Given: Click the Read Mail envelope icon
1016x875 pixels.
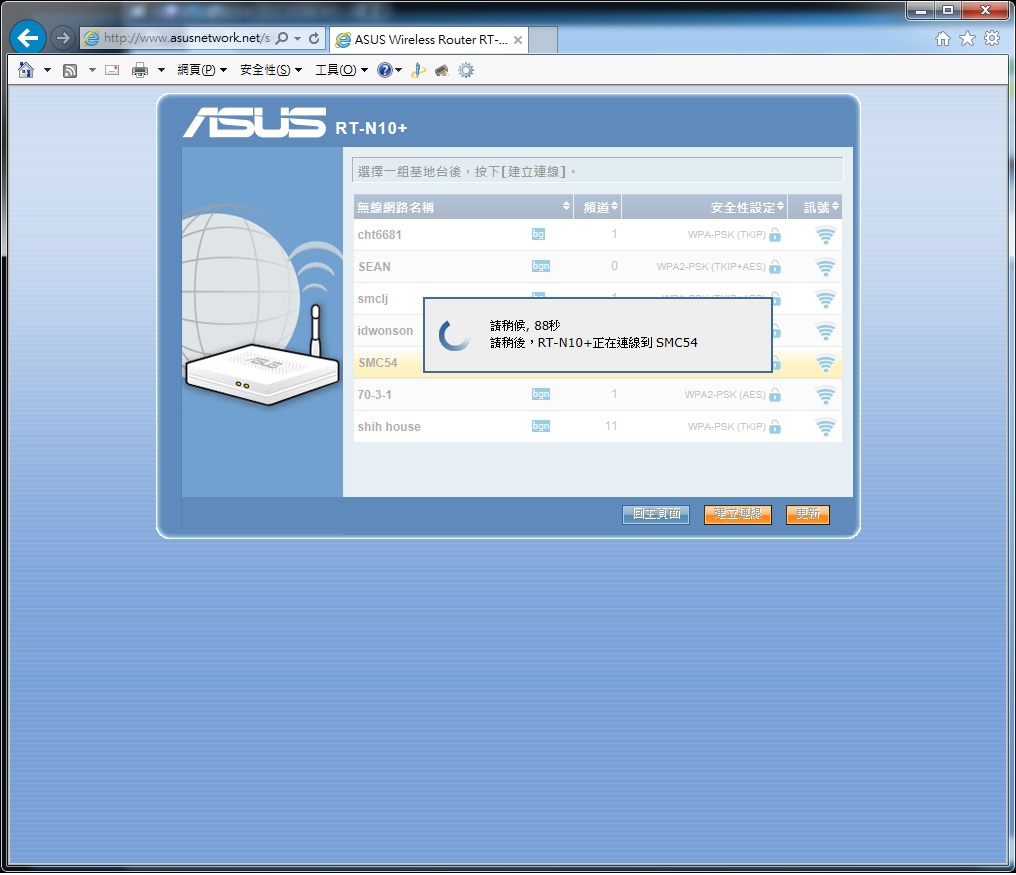Looking at the screenshot, I should [112, 70].
